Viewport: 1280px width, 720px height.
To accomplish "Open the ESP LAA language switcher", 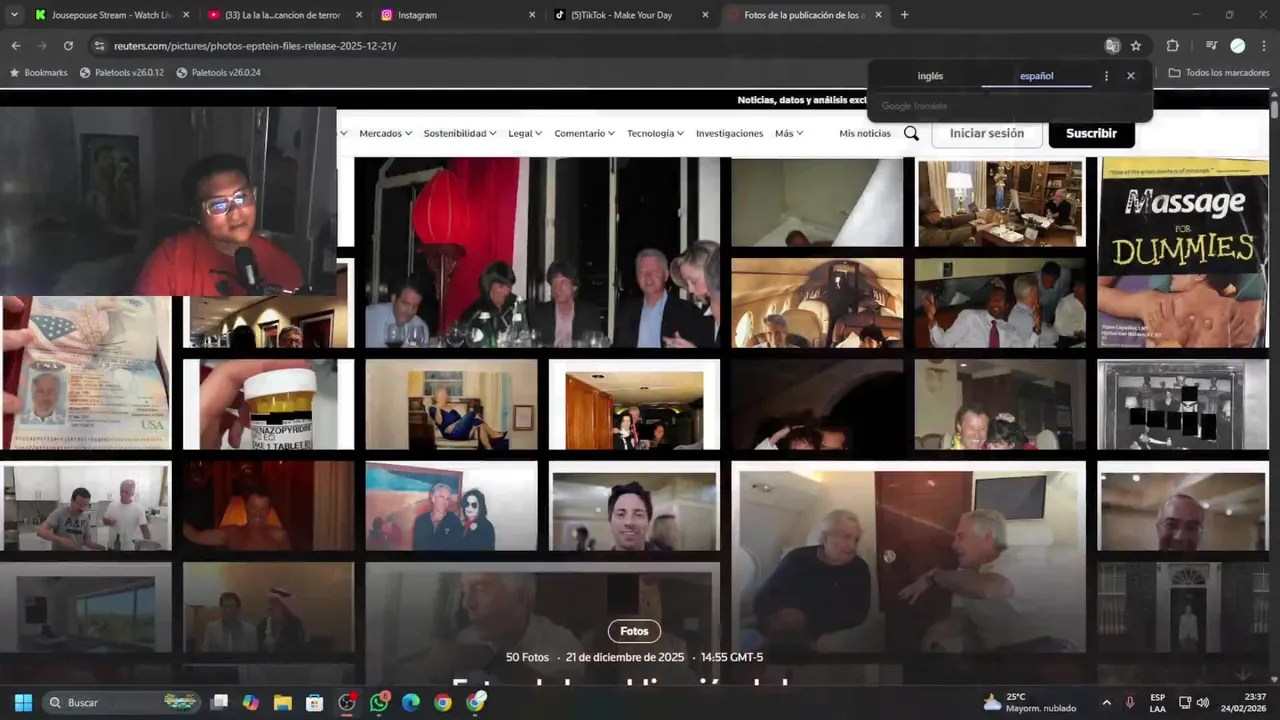I will [x=1157, y=702].
